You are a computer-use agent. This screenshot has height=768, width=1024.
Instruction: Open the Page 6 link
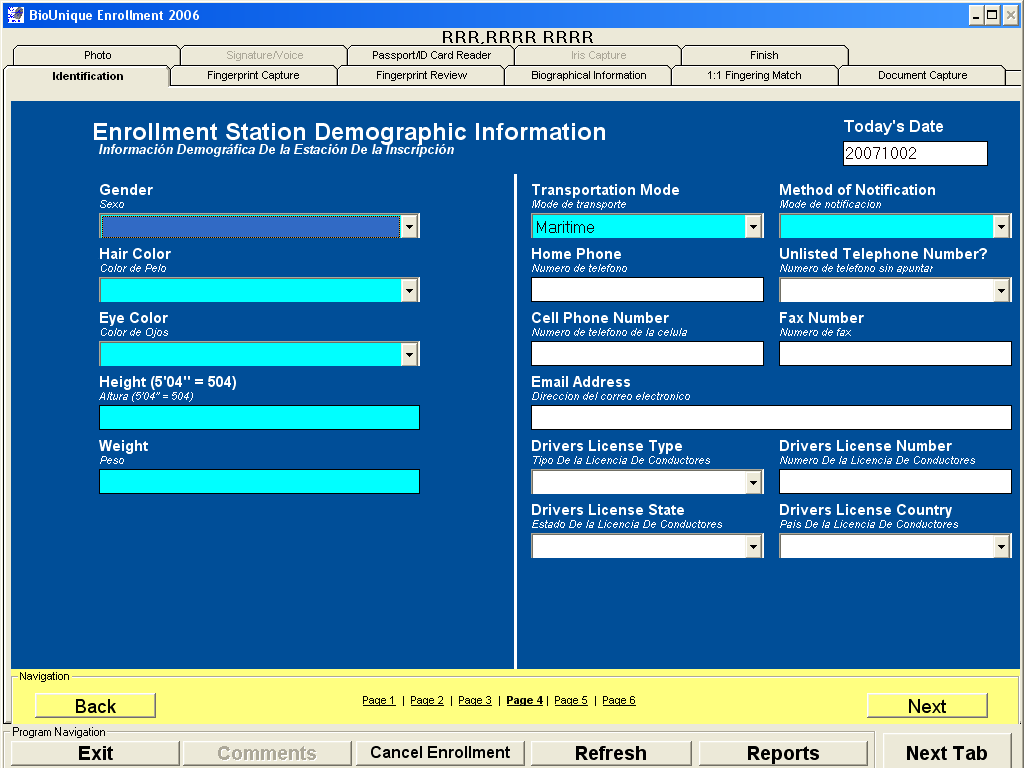(x=618, y=700)
